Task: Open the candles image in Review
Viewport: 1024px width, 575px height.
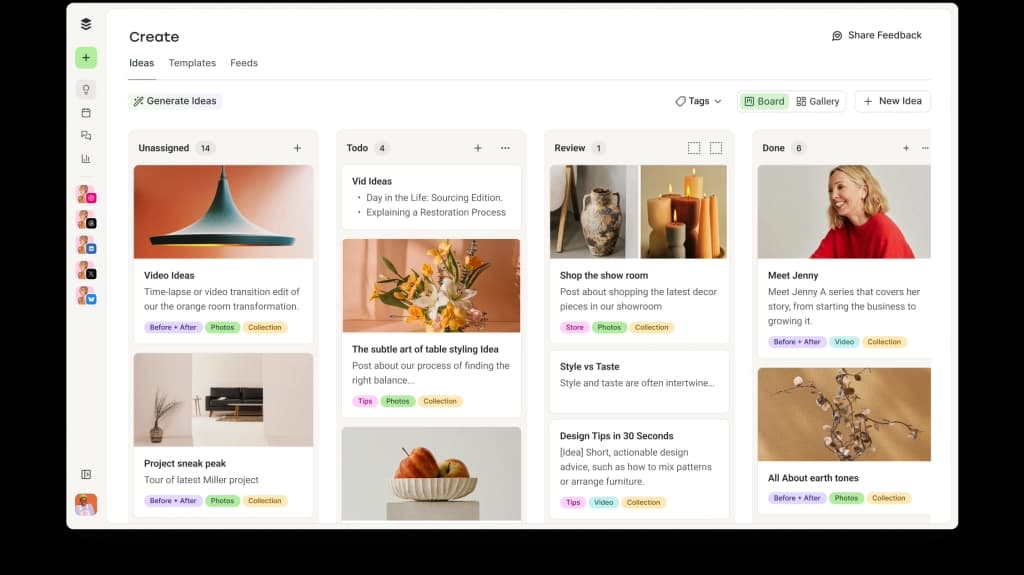Action: (684, 212)
